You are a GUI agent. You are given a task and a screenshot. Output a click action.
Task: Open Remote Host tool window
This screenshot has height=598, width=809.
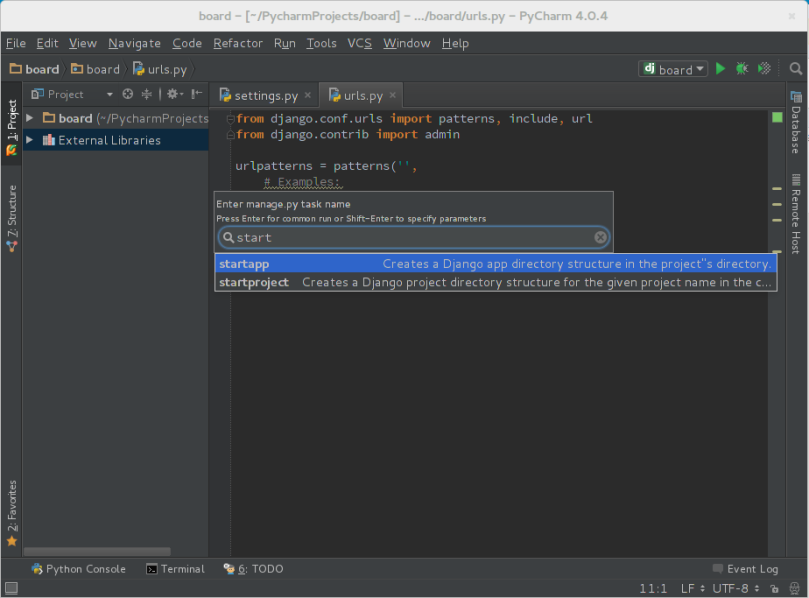pos(796,214)
